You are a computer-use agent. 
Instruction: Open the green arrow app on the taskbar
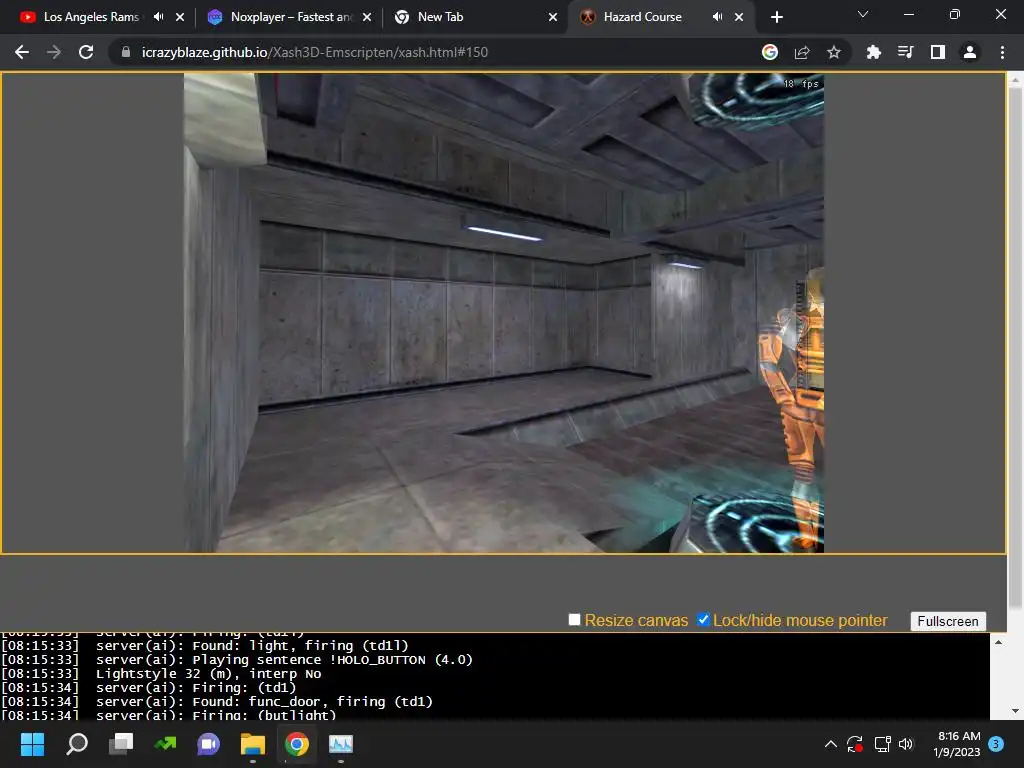(x=165, y=744)
